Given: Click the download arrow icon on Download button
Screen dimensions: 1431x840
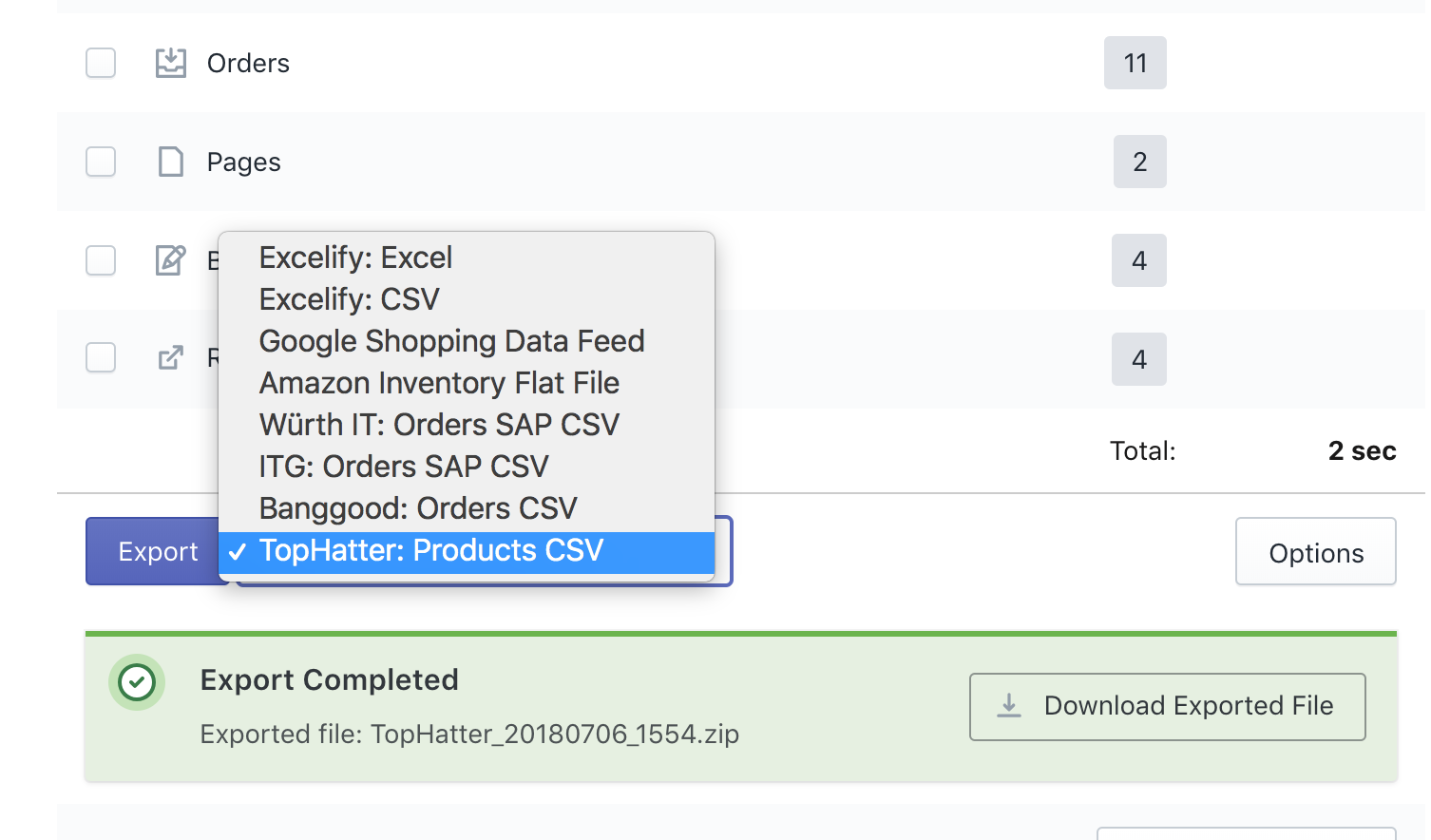Looking at the screenshot, I should [1009, 706].
